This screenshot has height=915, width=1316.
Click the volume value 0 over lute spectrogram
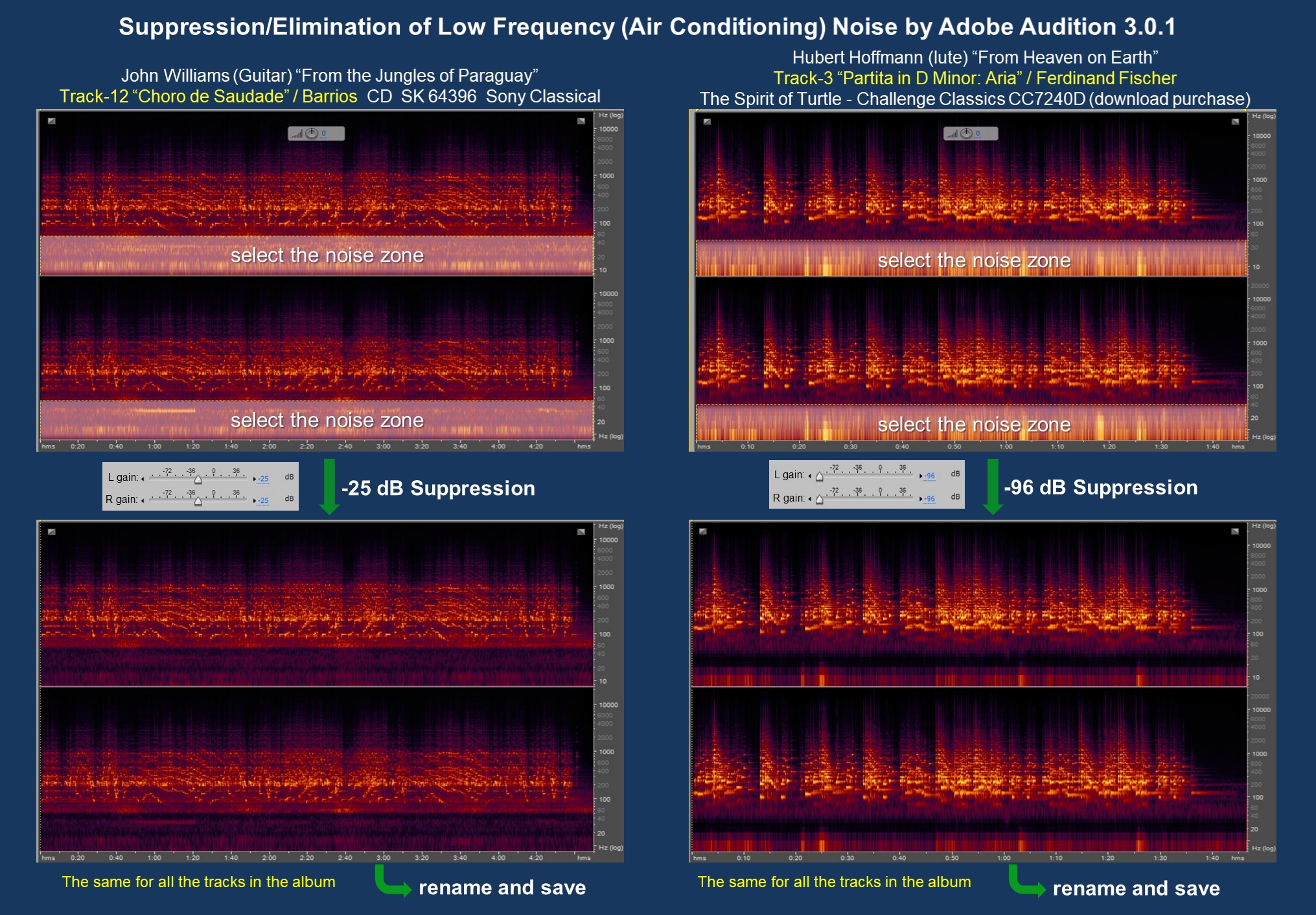(x=978, y=133)
